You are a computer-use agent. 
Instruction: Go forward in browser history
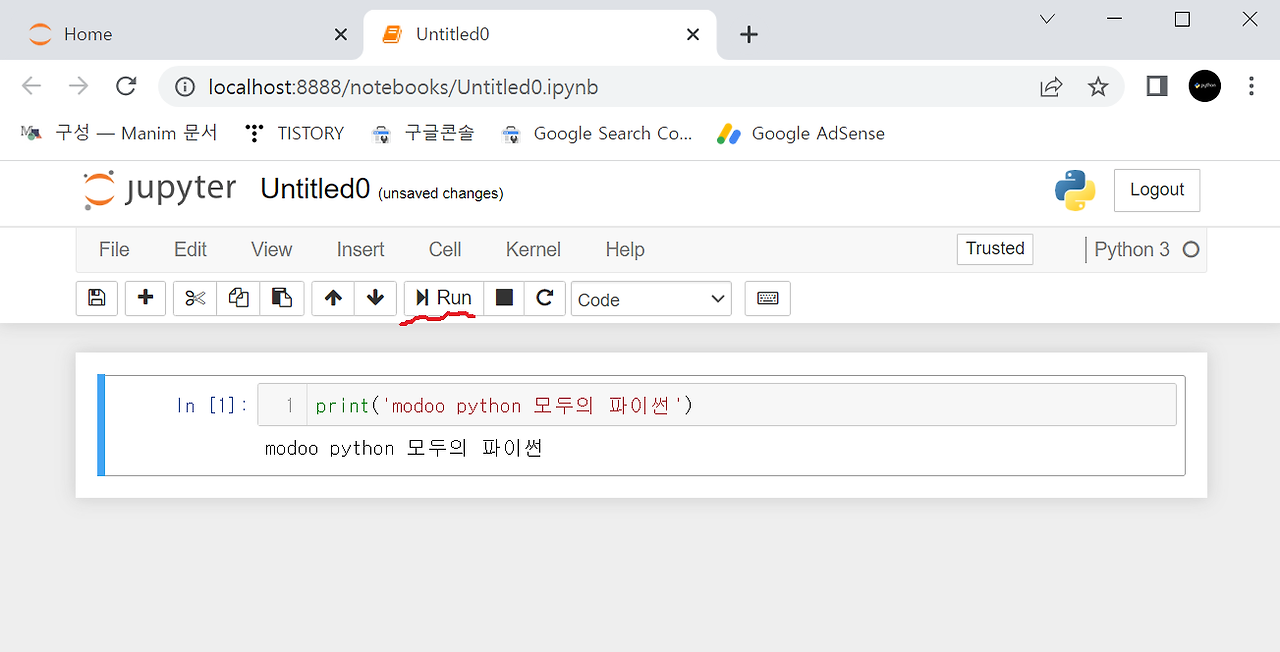[79, 87]
